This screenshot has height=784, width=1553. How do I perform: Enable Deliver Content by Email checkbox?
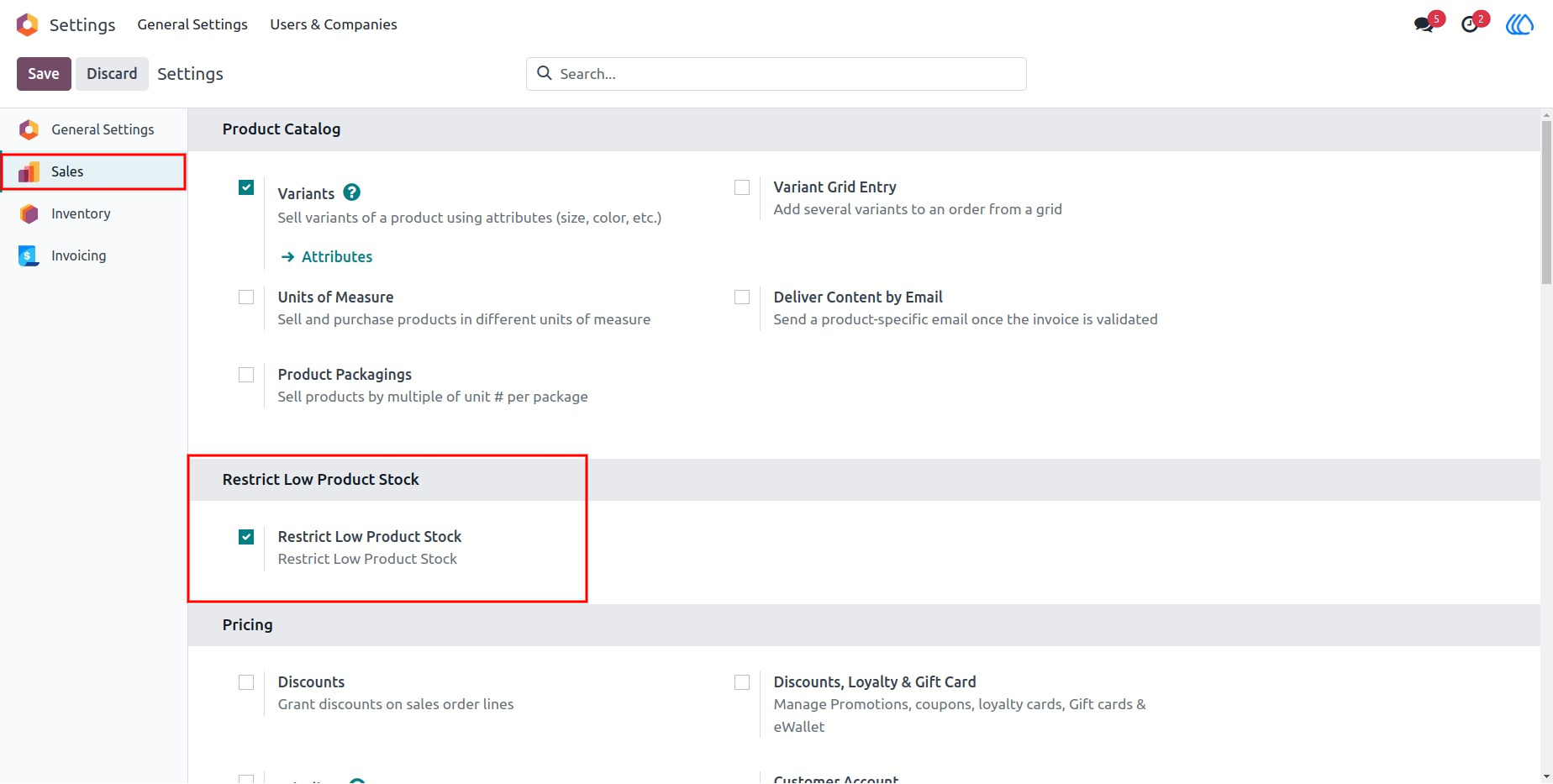742,297
